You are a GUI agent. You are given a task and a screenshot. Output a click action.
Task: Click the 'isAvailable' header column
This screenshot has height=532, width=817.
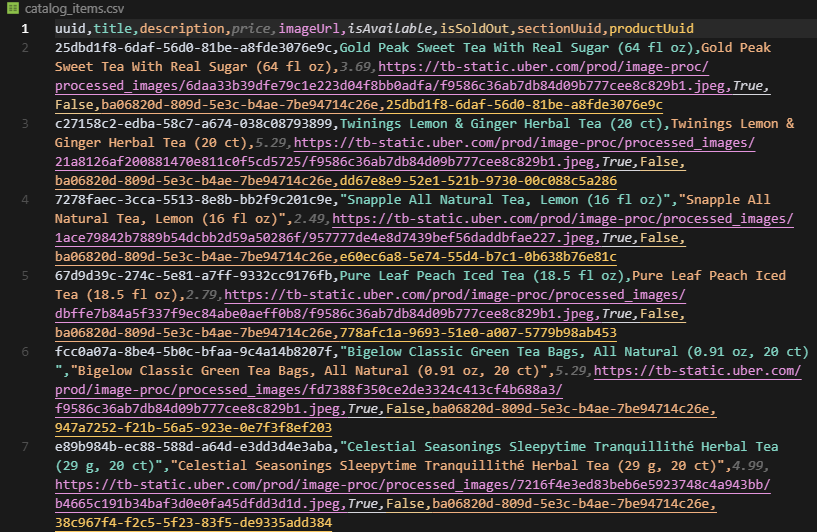click(390, 29)
